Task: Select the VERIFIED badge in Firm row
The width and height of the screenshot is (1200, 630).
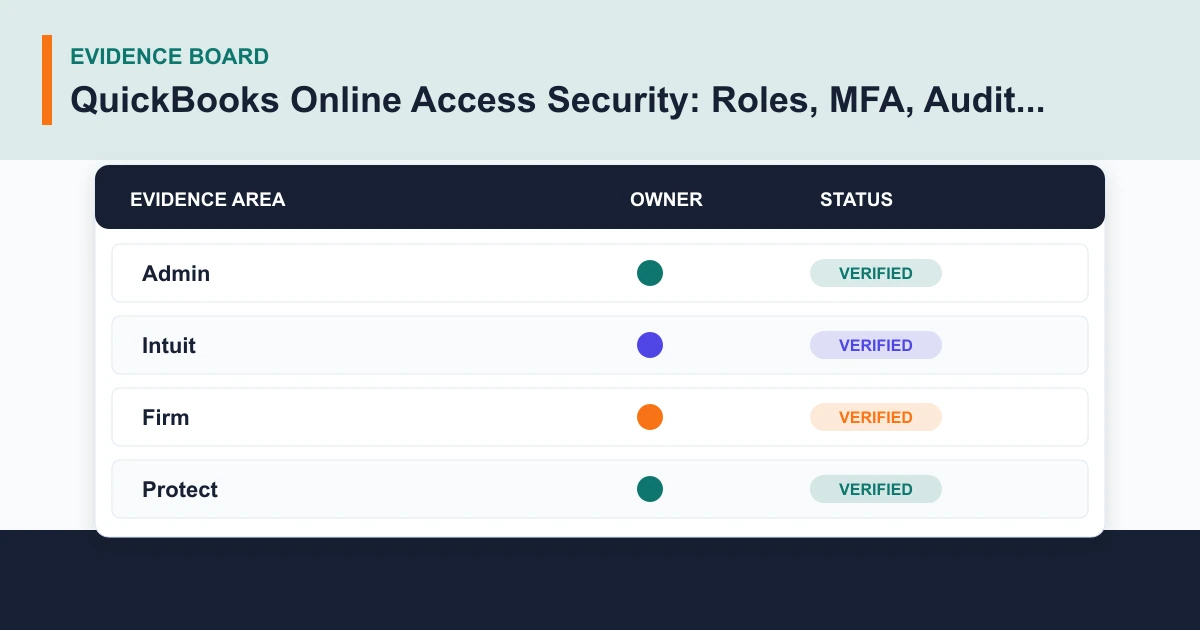Action: coord(876,417)
